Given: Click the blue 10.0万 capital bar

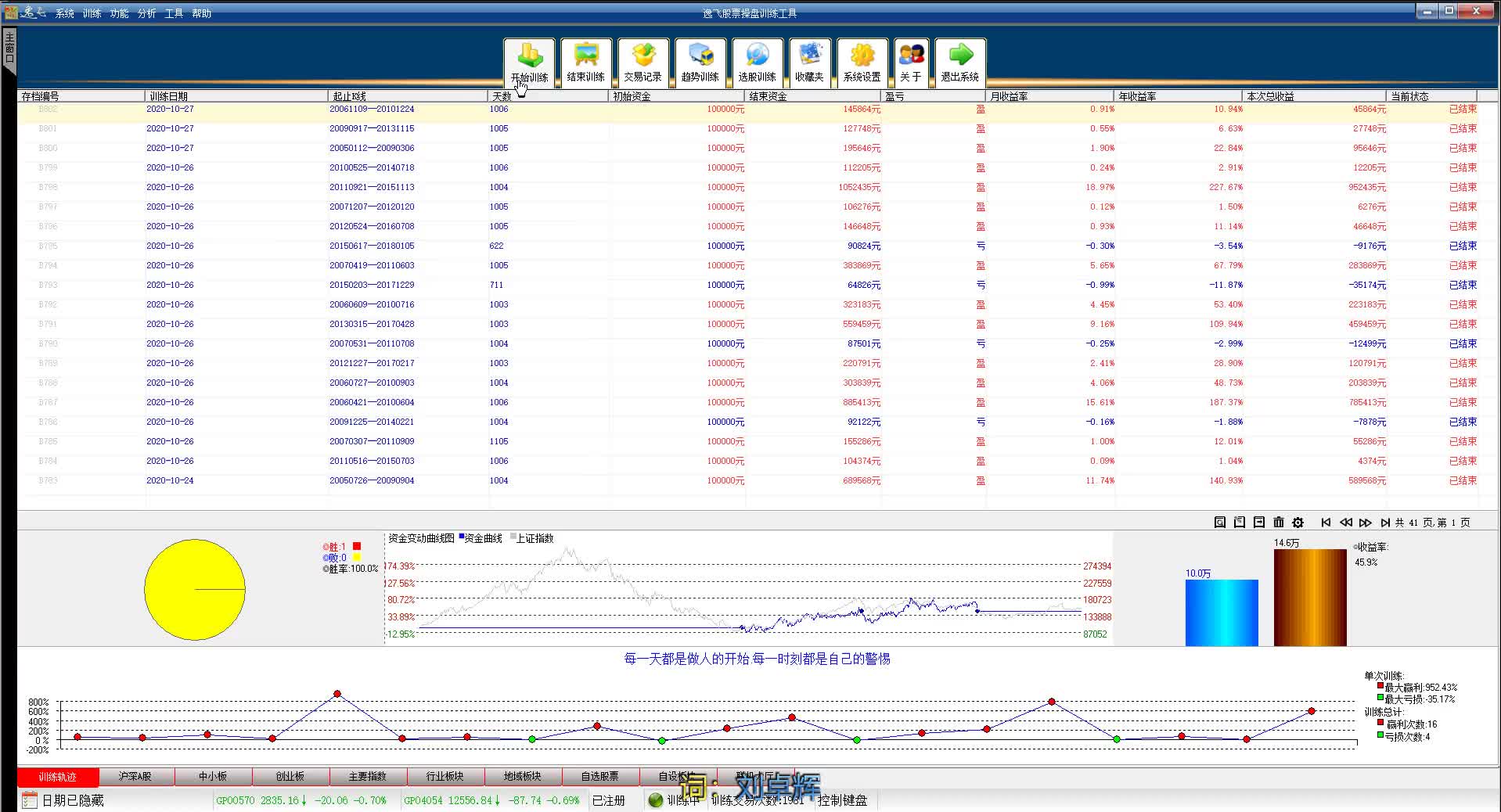Looking at the screenshot, I should [1222, 613].
